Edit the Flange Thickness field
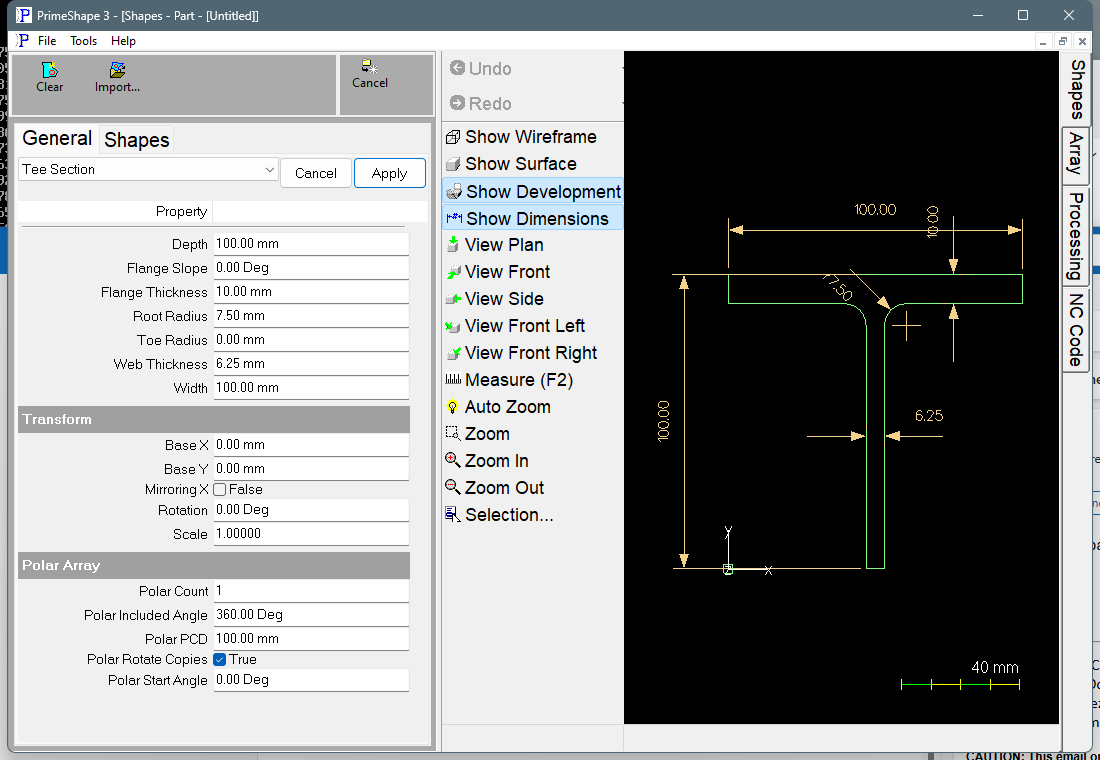This screenshot has height=760, width=1100. point(311,291)
